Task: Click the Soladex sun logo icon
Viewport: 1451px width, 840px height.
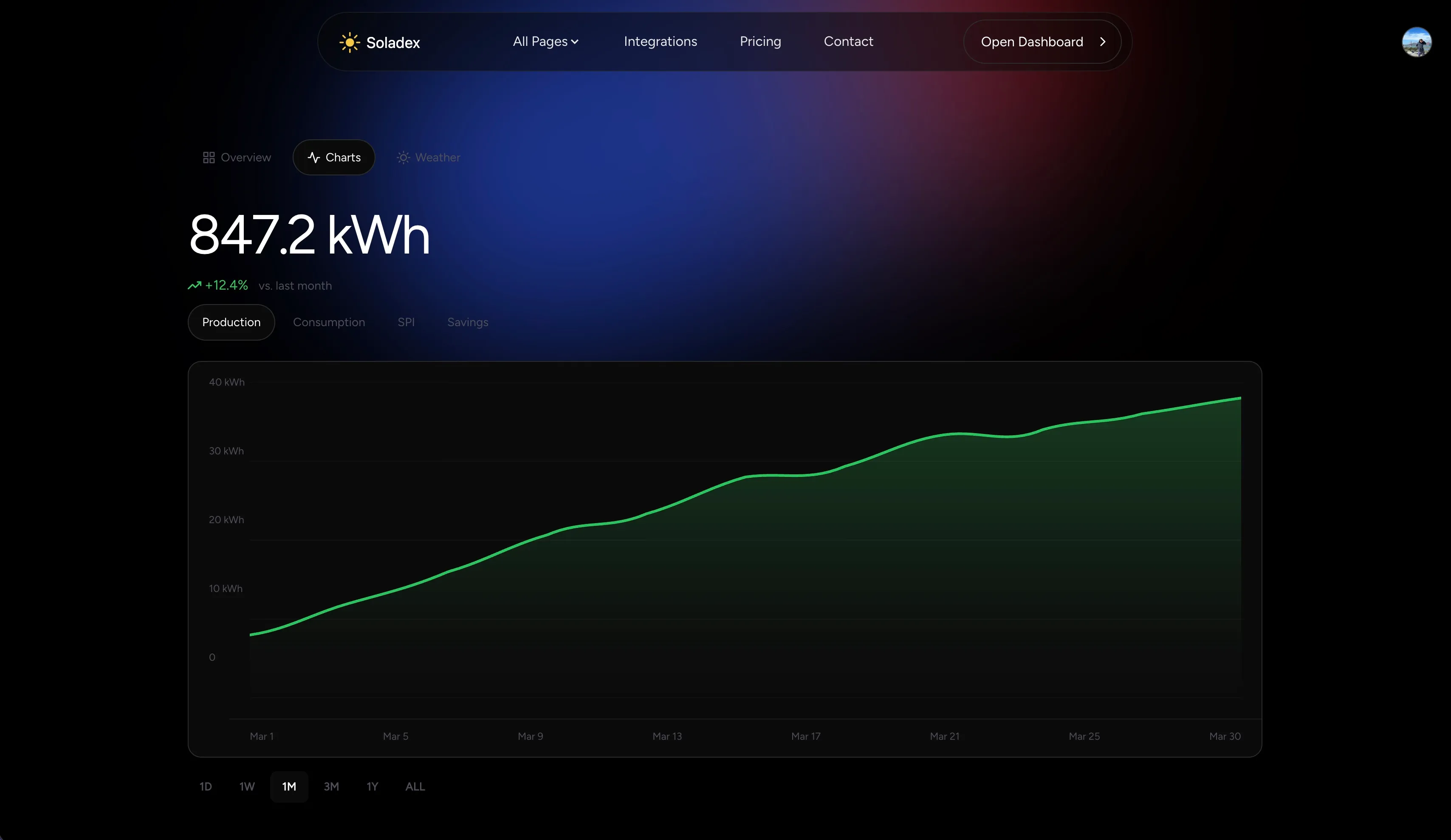Action: [350, 42]
